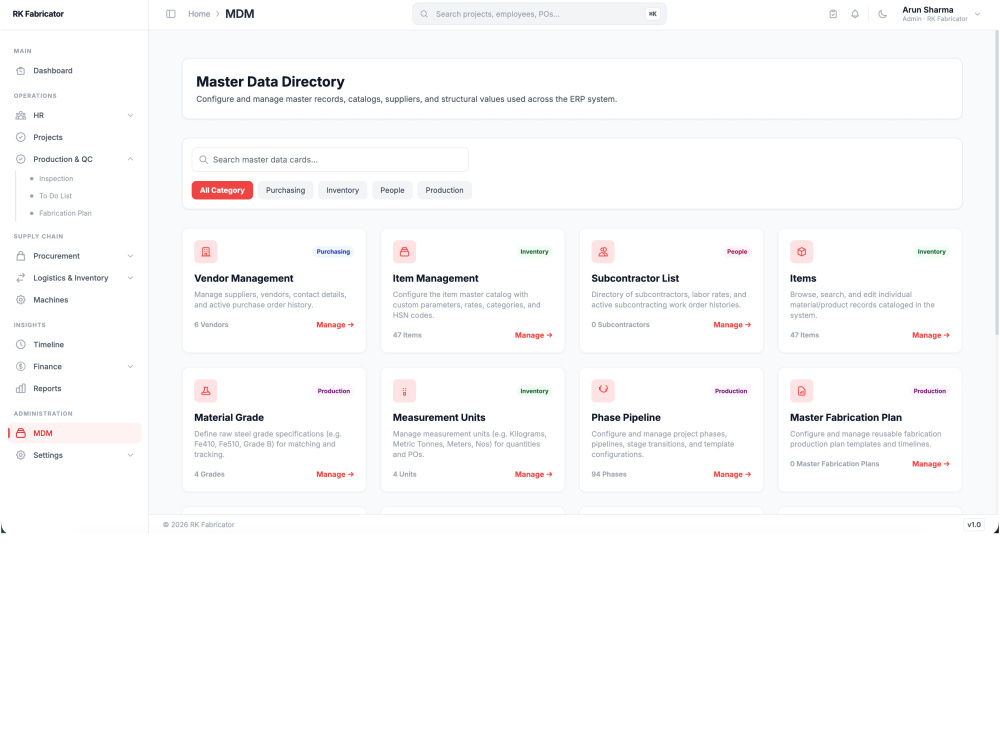Click the Projects icon in sidebar
Viewport: 1000px width, 750px height.
[20, 137]
